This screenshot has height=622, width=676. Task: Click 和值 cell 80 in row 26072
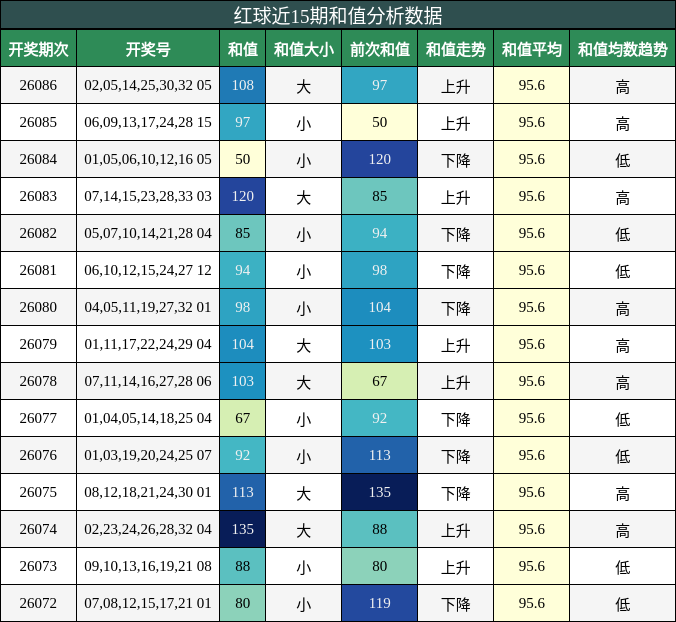point(243,603)
